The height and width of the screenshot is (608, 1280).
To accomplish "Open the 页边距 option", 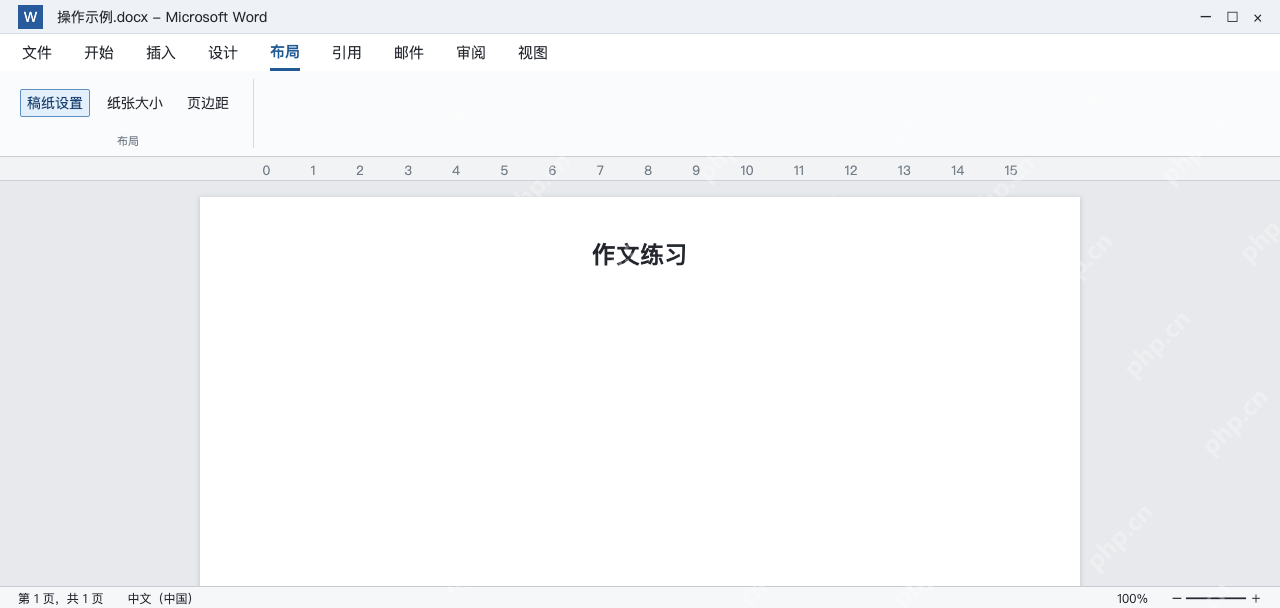I will [x=208, y=103].
